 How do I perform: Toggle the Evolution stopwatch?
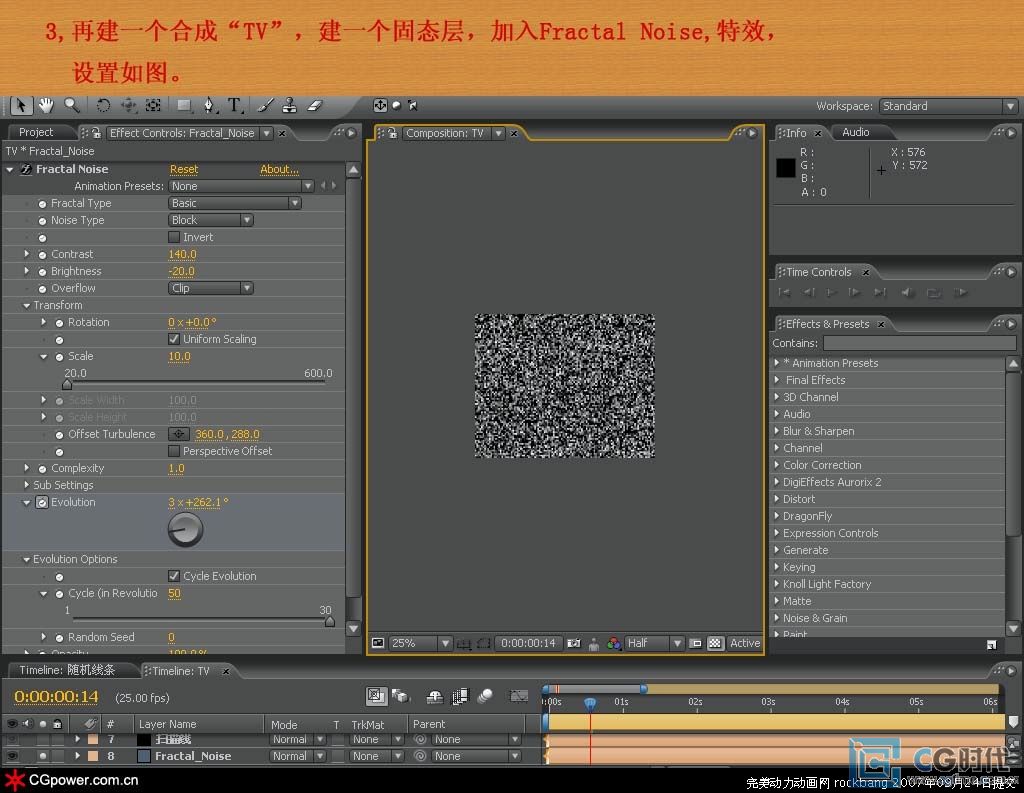pyautogui.click(x=42, y=502)
